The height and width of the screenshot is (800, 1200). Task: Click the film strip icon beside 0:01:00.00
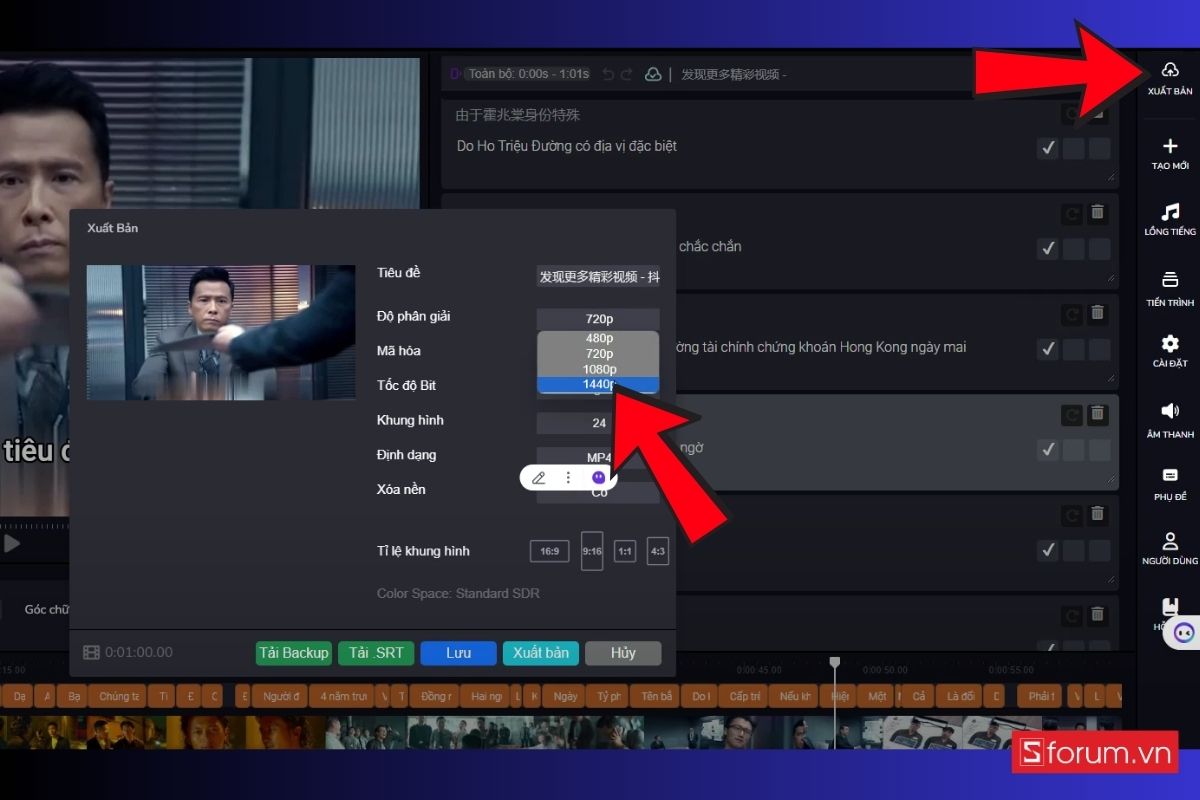pos(91,653)
